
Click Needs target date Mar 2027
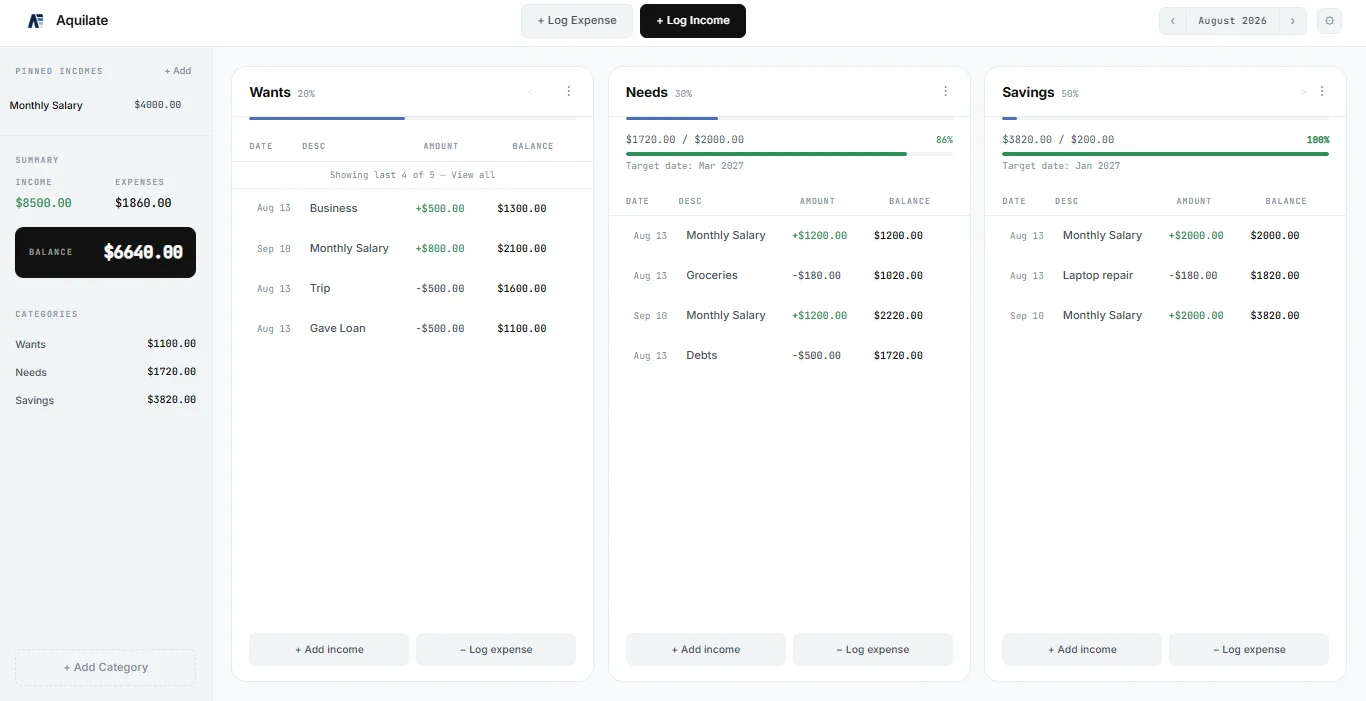pyautogui.click(x=685, y=166)
